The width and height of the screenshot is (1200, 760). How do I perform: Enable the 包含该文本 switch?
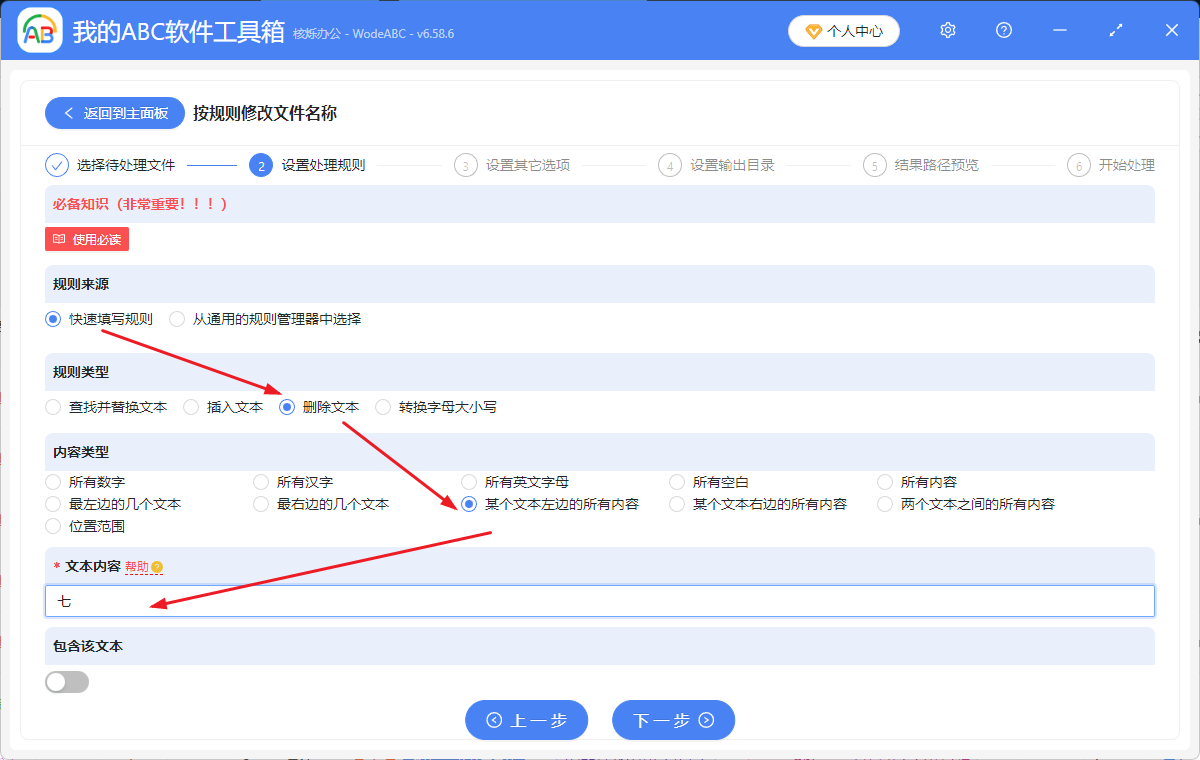(x=66, y=681)
